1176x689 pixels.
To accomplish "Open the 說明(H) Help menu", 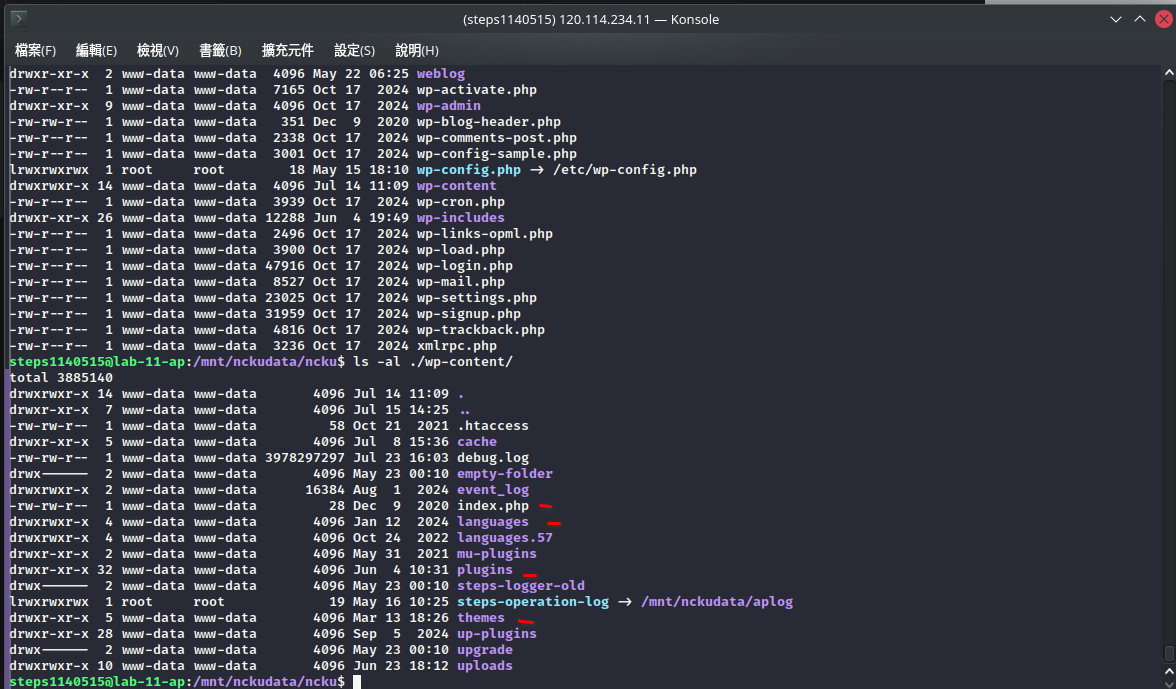I will coord(417,50).
